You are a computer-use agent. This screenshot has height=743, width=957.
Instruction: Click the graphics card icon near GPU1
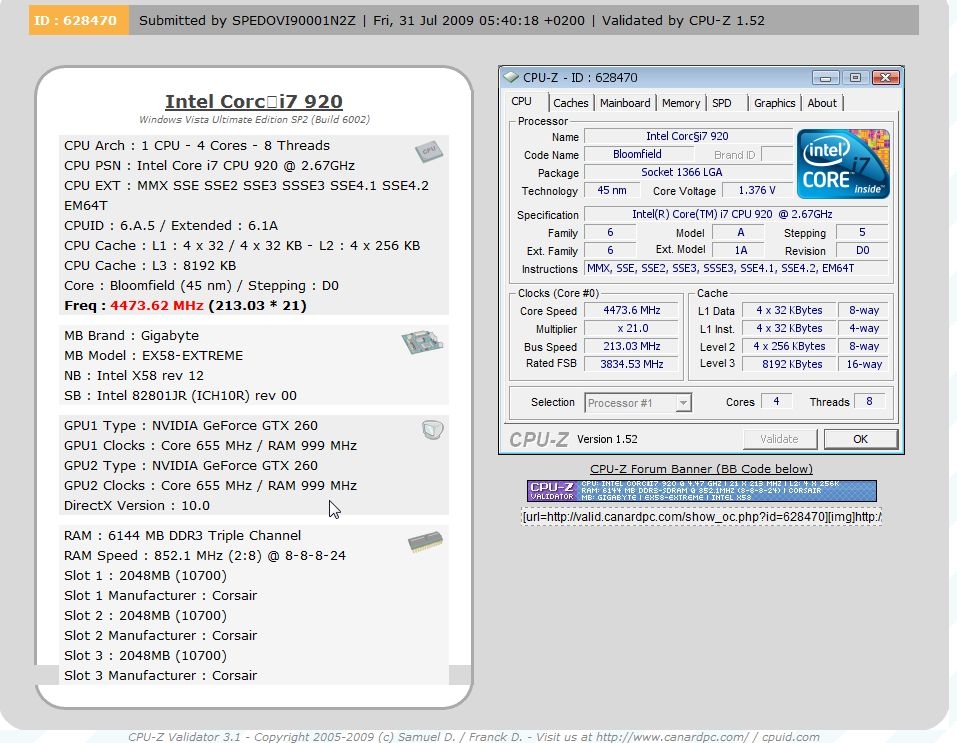coord(431,430)
